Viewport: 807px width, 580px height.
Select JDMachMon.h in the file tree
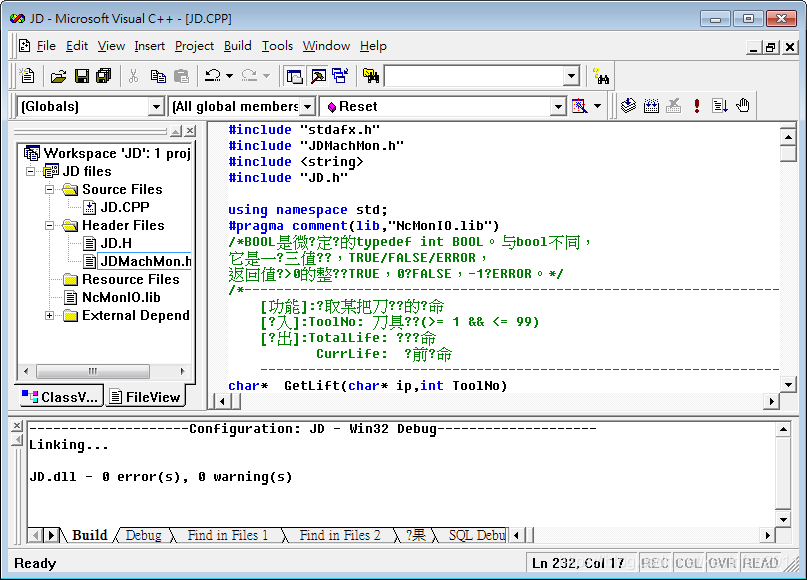pos(146,261)
